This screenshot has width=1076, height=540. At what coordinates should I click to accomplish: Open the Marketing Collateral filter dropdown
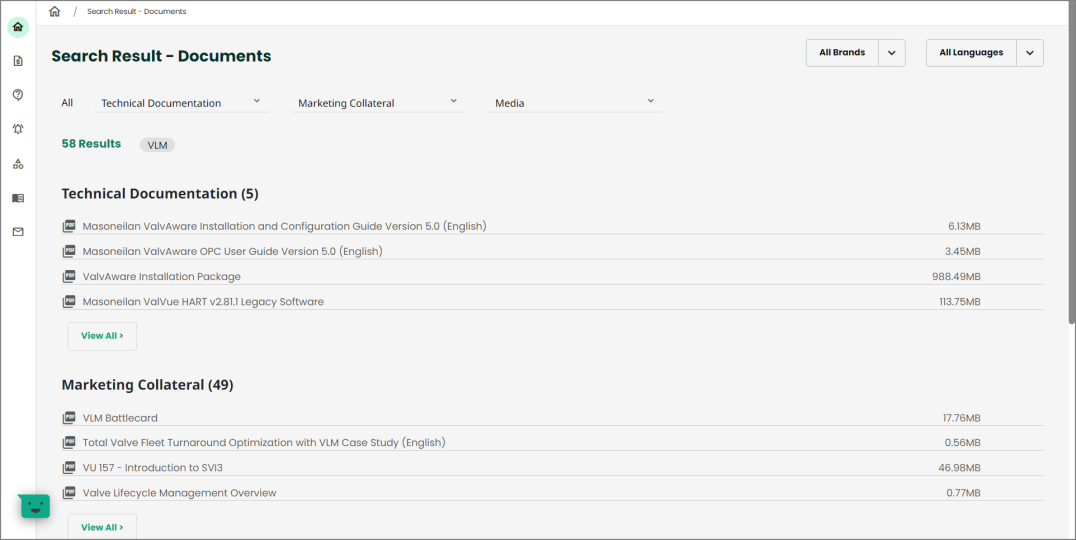pos(378,103)
